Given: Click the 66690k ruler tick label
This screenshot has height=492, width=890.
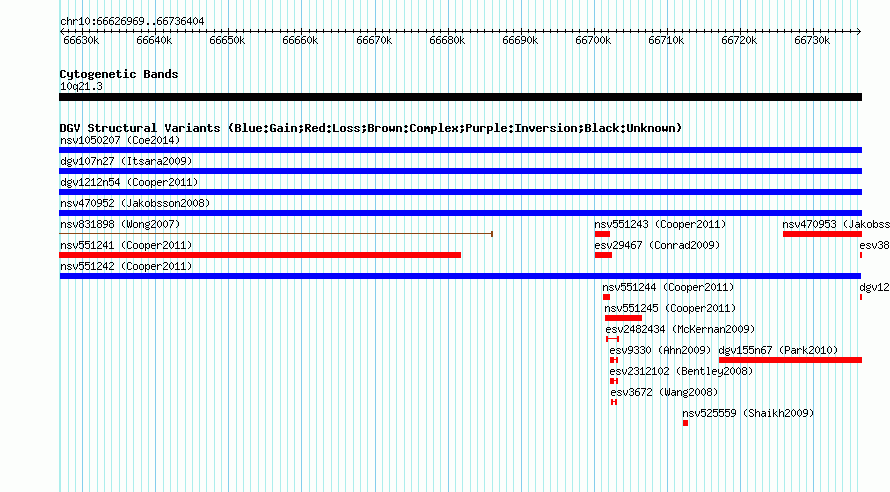Looking at the screenshot, I should 520,40.
